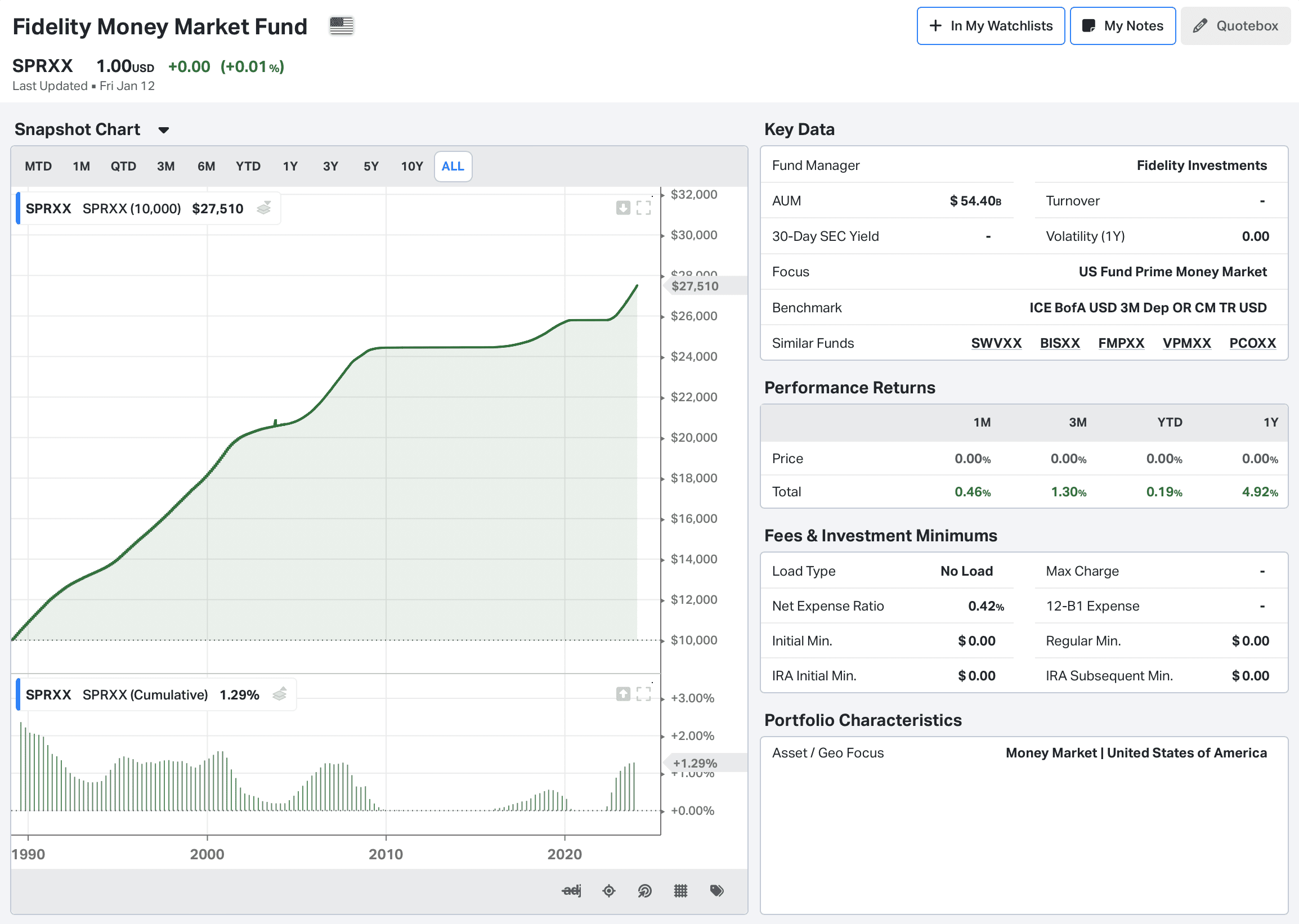Screen dimensions: 1299x924
Task: Open the Snapshot Chart dropdown arrow
Action: [163, 131]
